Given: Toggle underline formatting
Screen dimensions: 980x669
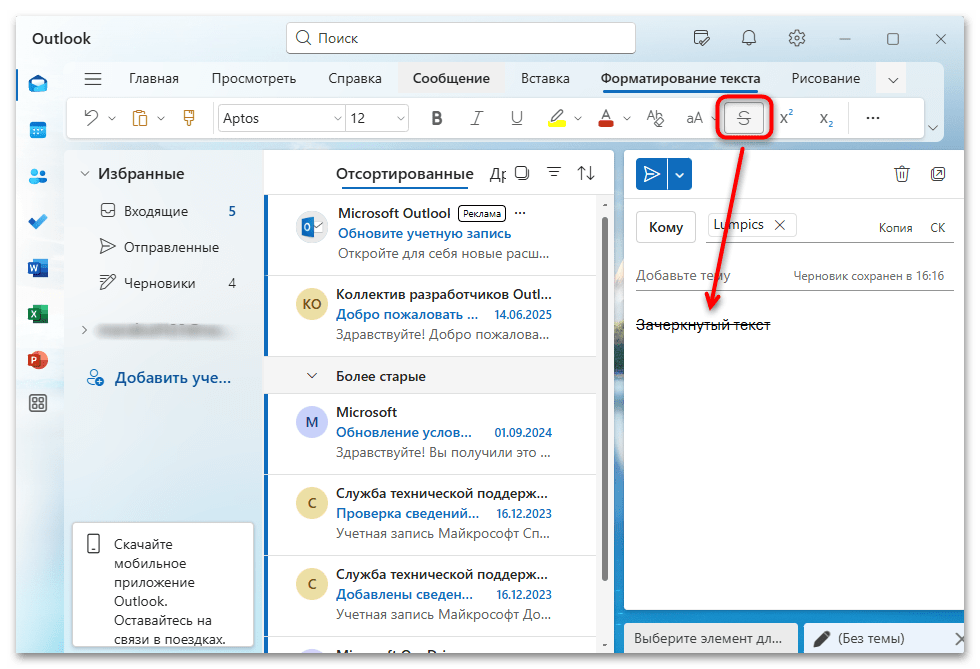Looking at the screenshot, I should [516, 118].
